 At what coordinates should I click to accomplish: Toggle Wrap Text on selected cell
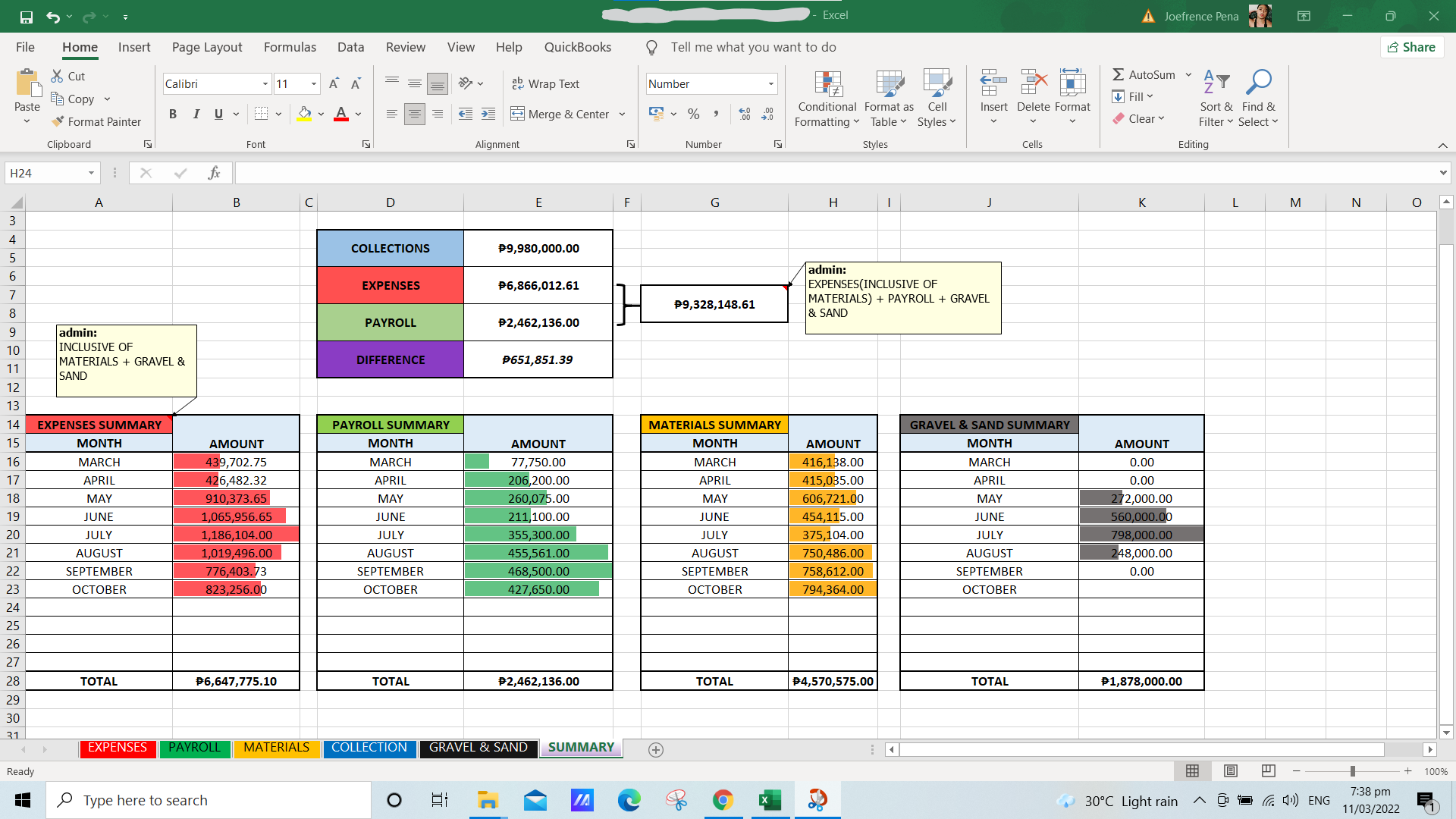coord(545,83)
